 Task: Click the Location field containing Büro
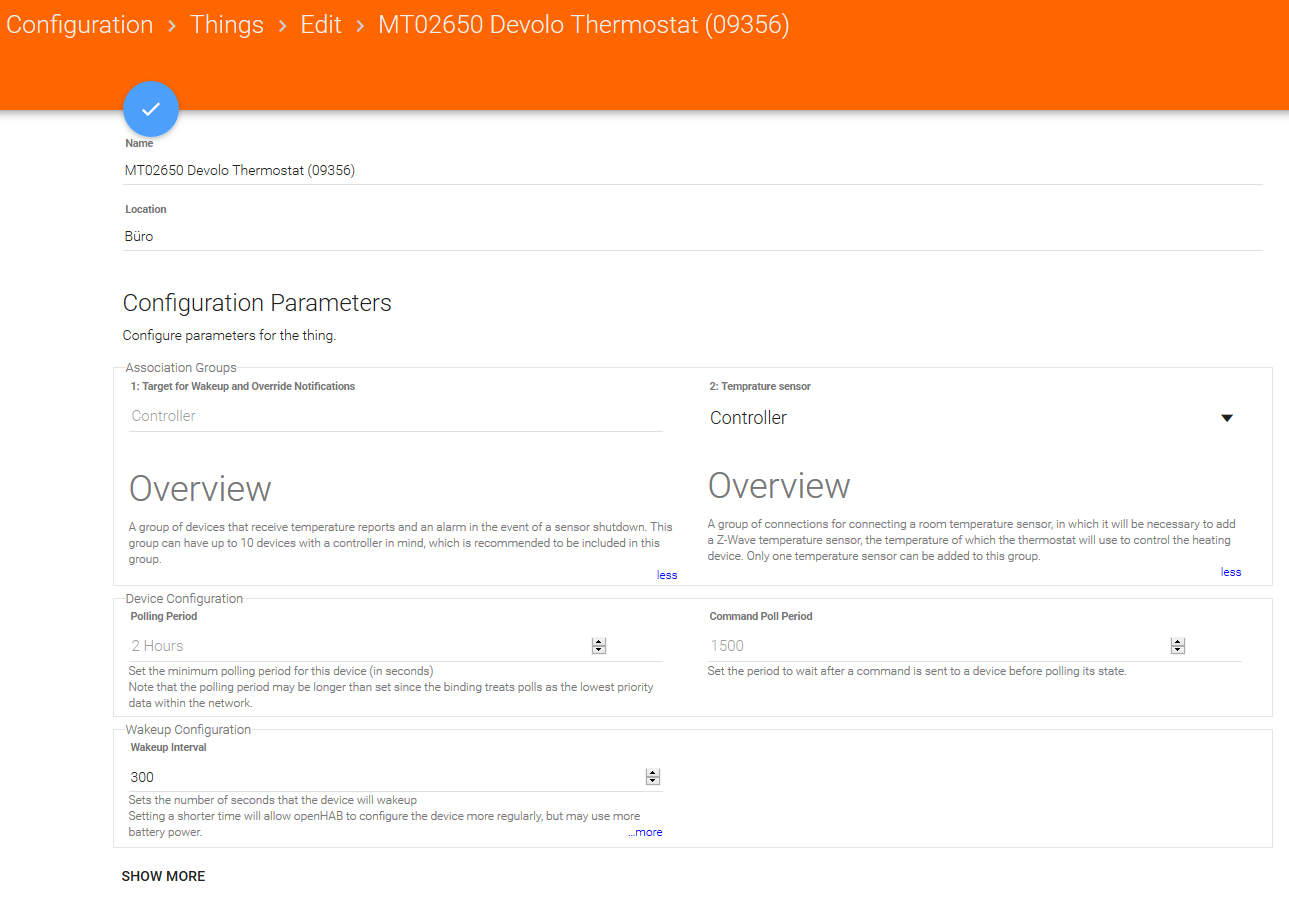point(690,236)
